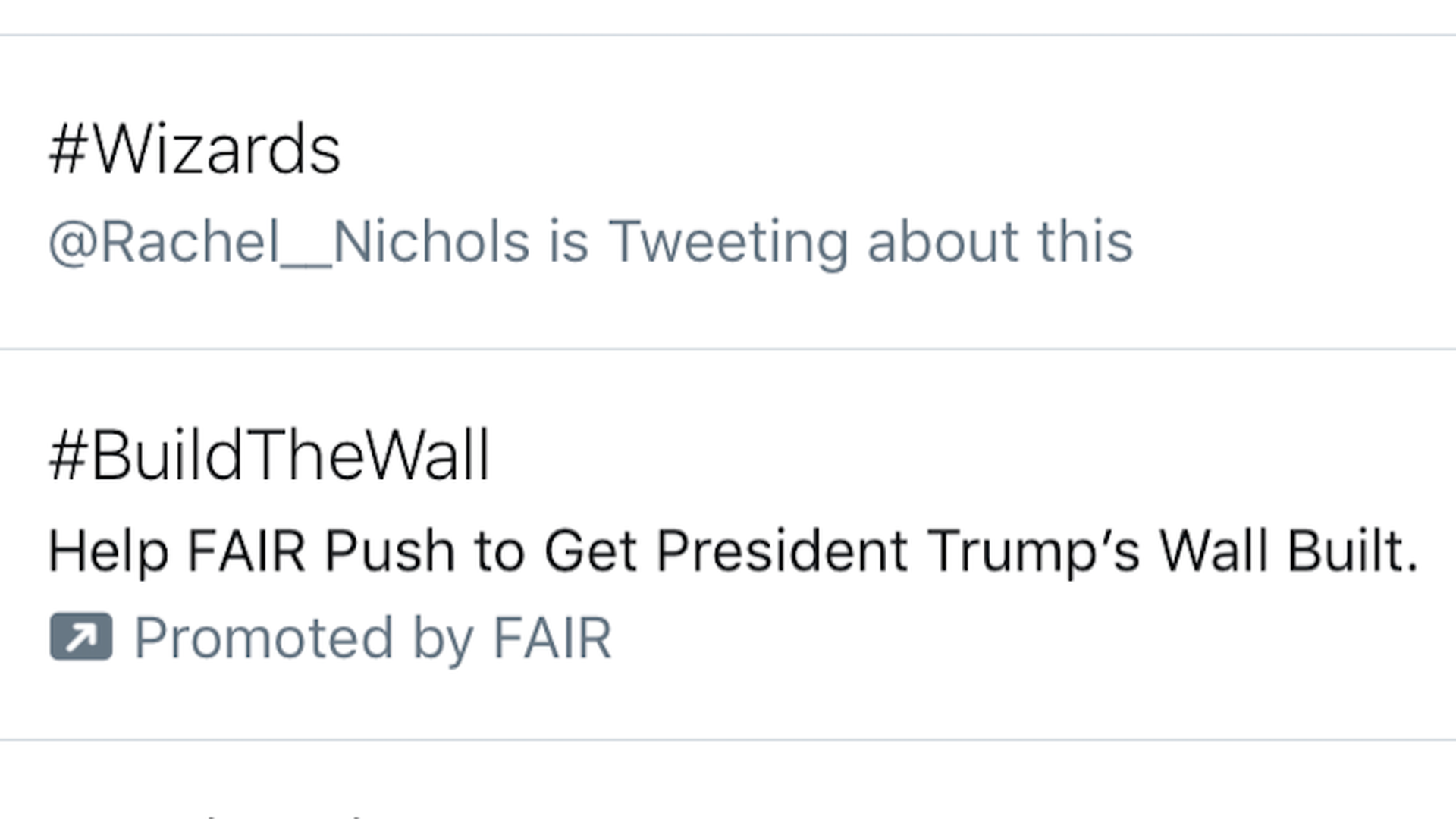
Task: Open the #Wizards trending hashtag
Action: [195, 150]
